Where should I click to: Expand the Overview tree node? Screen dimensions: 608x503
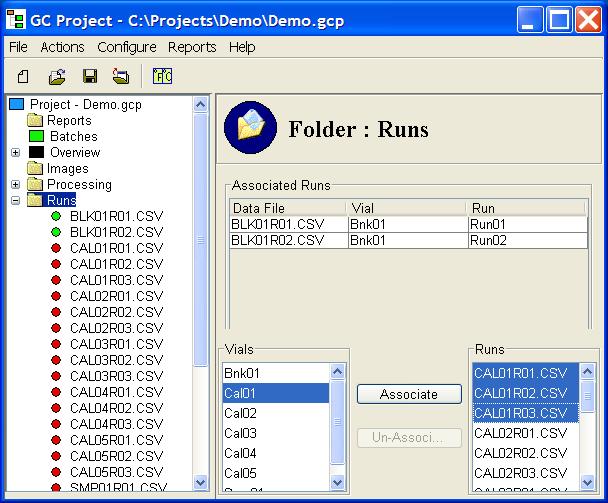tap(16, 152)
